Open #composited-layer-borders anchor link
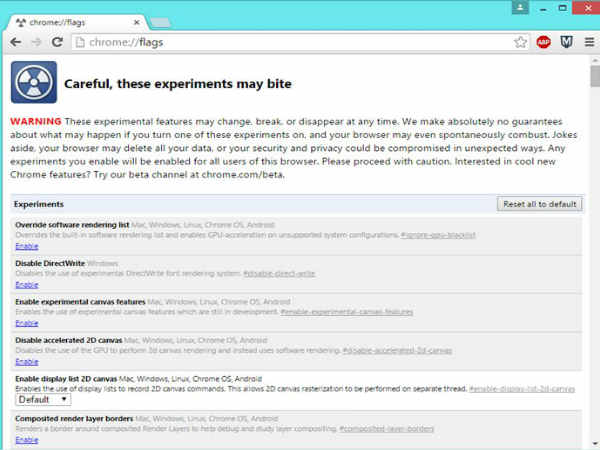Image resolution: width=600 pixels, height=450 pixels. click(x=386, y=429)
